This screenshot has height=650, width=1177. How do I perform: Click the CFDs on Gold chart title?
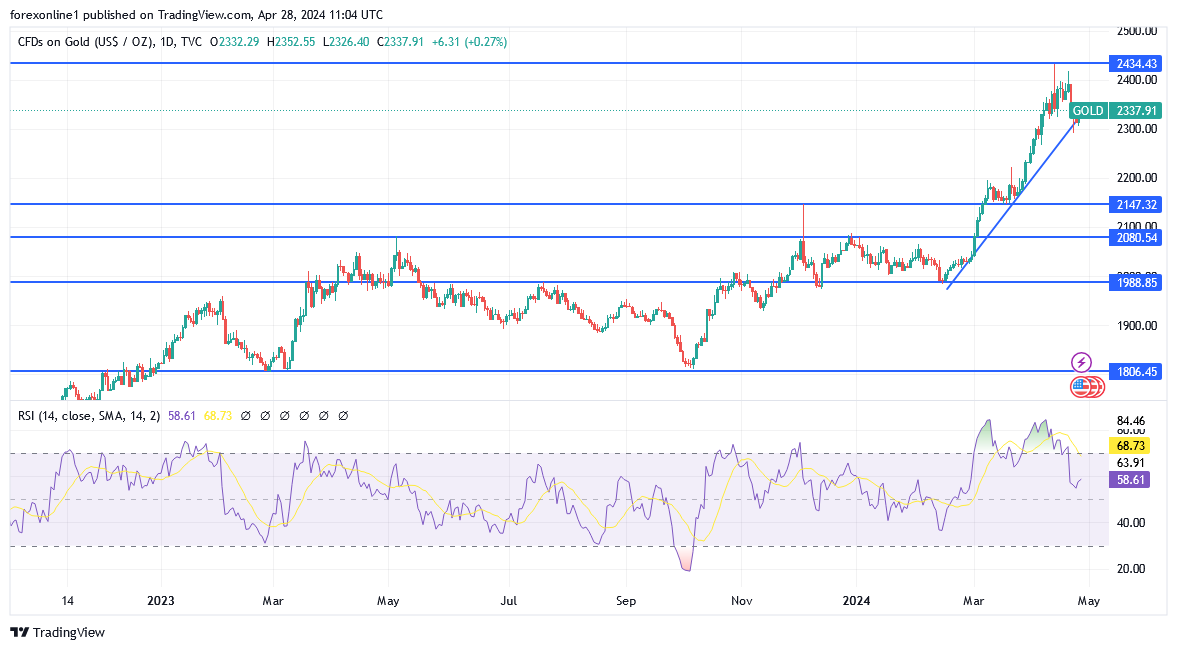110,42
